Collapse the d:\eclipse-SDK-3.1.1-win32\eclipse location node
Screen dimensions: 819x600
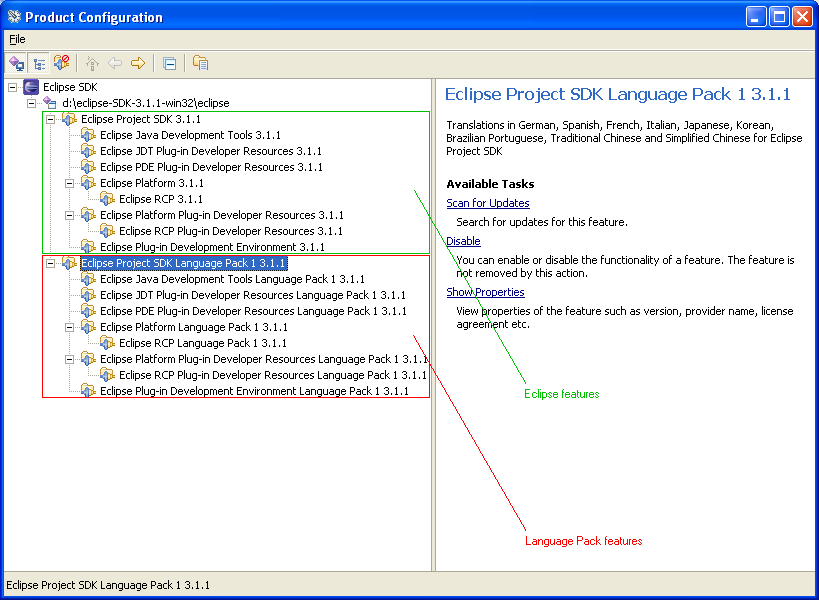(31, 103)
